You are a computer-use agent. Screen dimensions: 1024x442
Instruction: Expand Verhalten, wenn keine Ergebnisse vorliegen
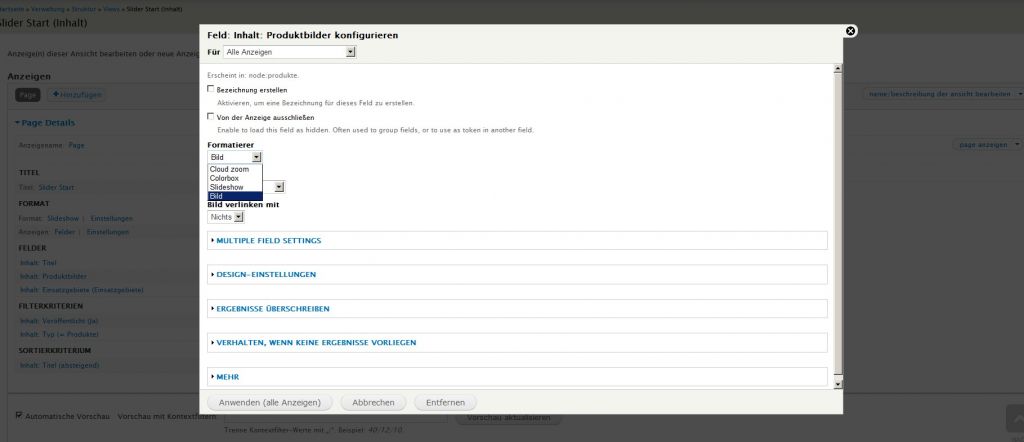coord(315,343)
